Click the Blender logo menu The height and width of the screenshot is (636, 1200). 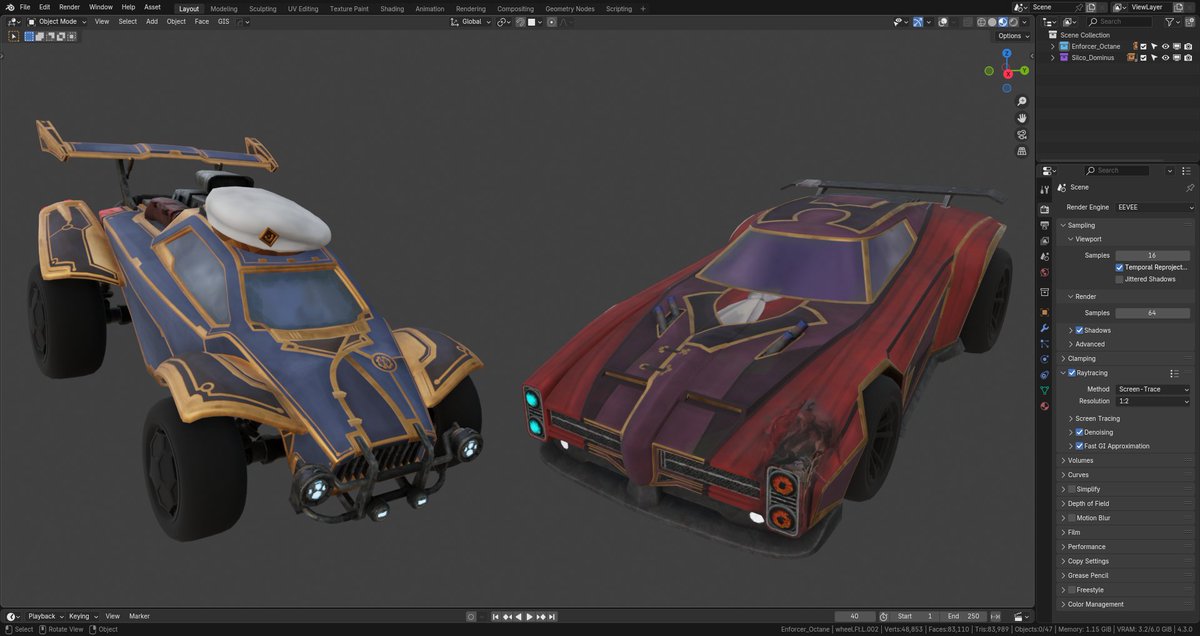click(x=8, y=7)
